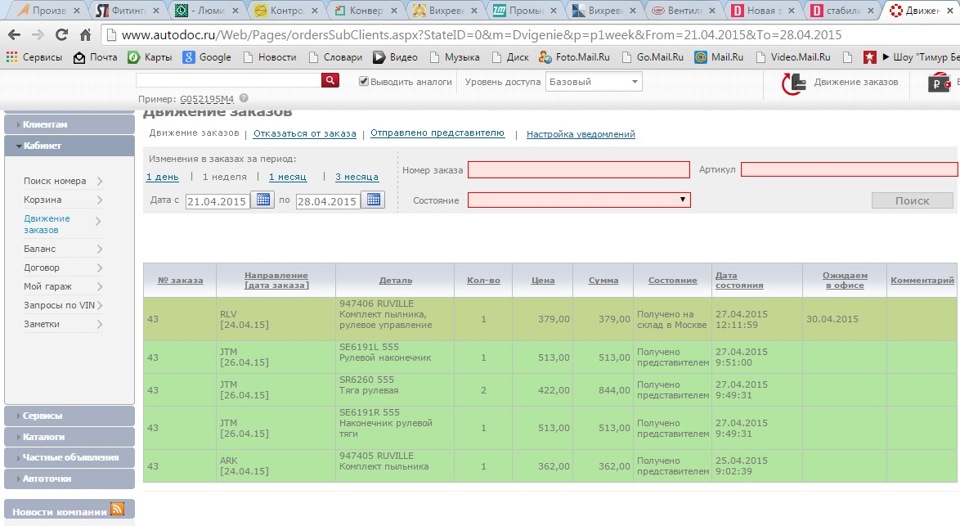Image resolution: width=960 pixels, height=526 pixels.
Task: Click the Поиск search button
Action: point(912,200)
